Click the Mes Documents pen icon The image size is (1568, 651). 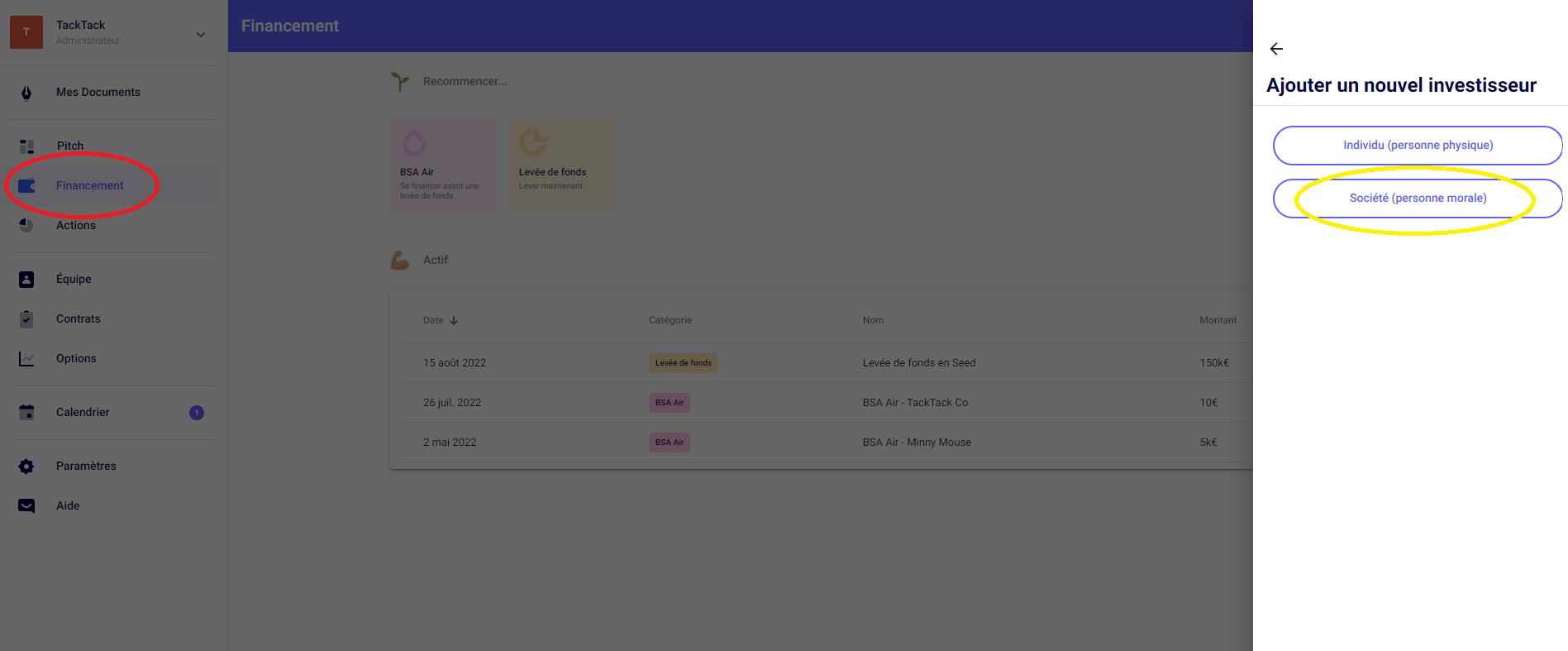point(26,93)
